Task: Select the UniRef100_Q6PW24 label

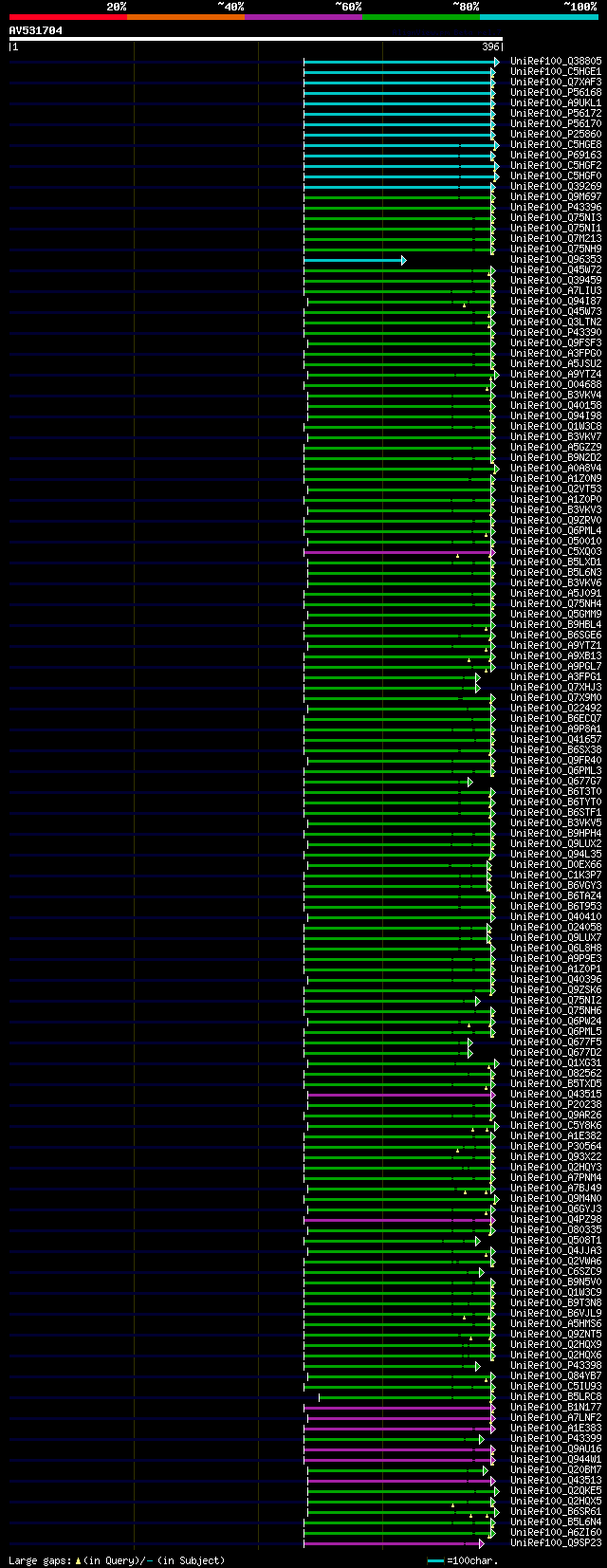Action: click(556, 1021)
